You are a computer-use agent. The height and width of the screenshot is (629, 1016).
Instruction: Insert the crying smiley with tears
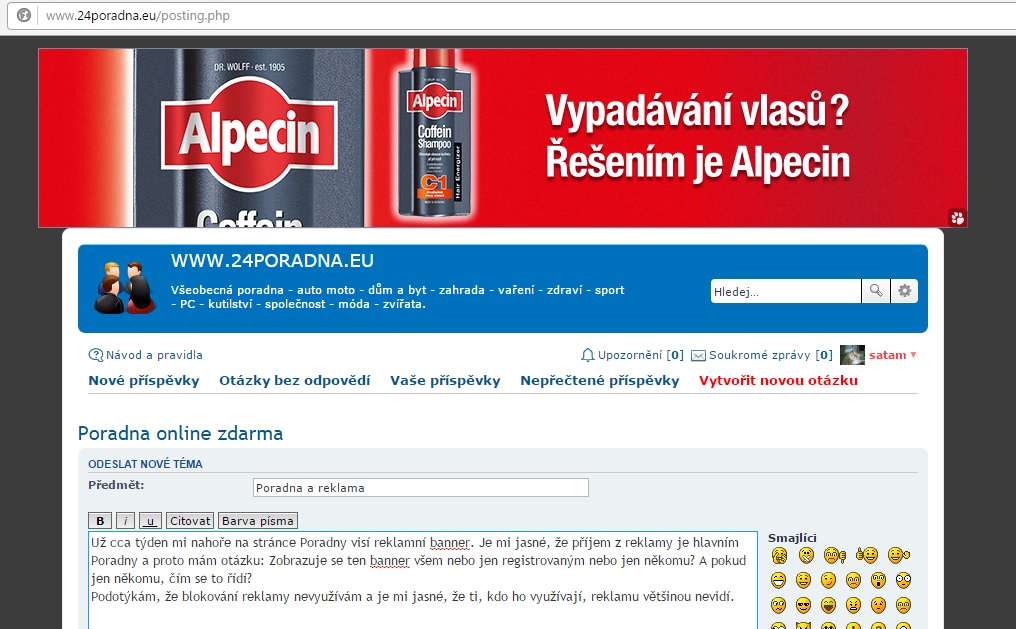904,605
